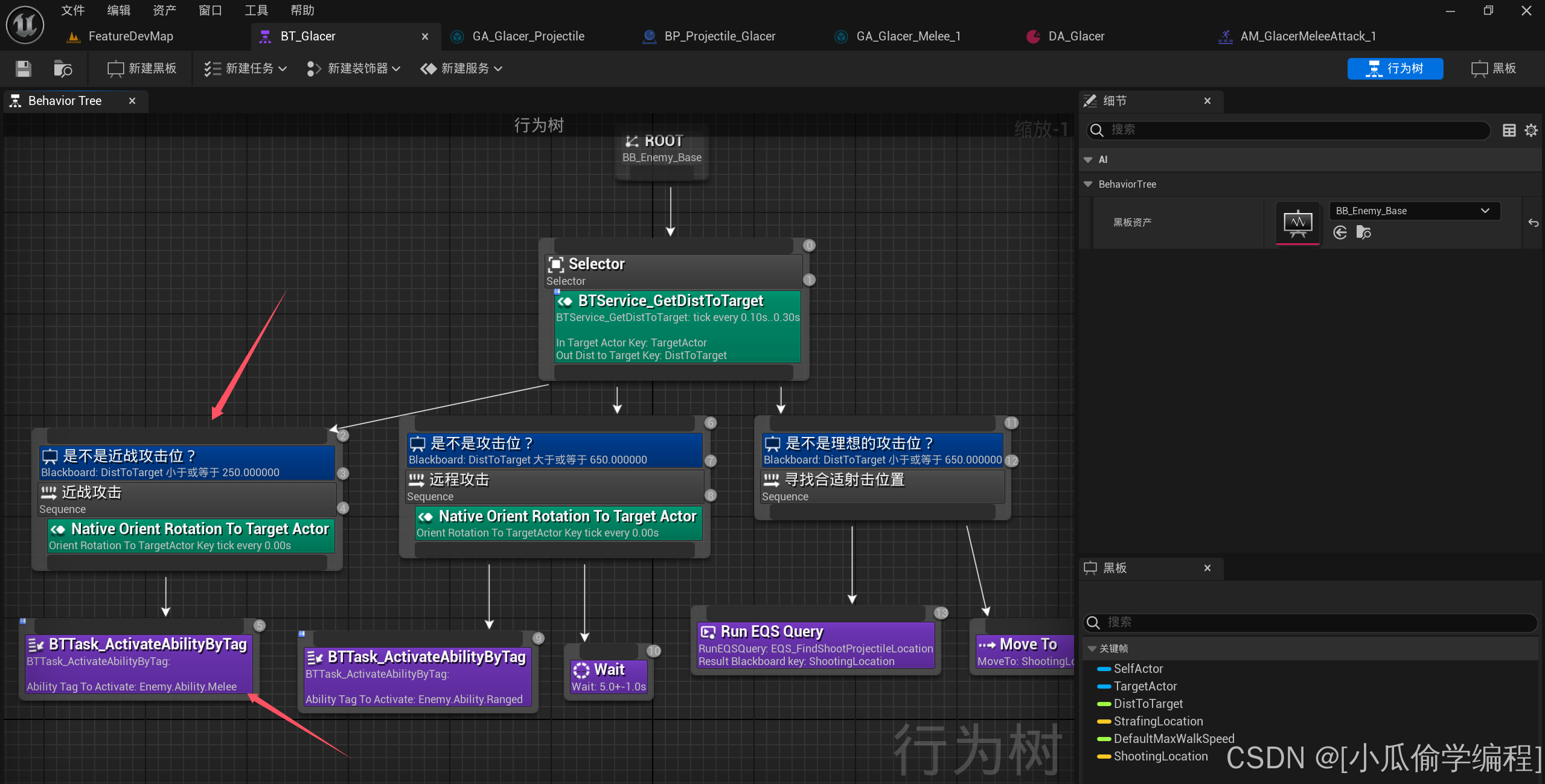Click the 新建黑板 button

coord(142,69)
